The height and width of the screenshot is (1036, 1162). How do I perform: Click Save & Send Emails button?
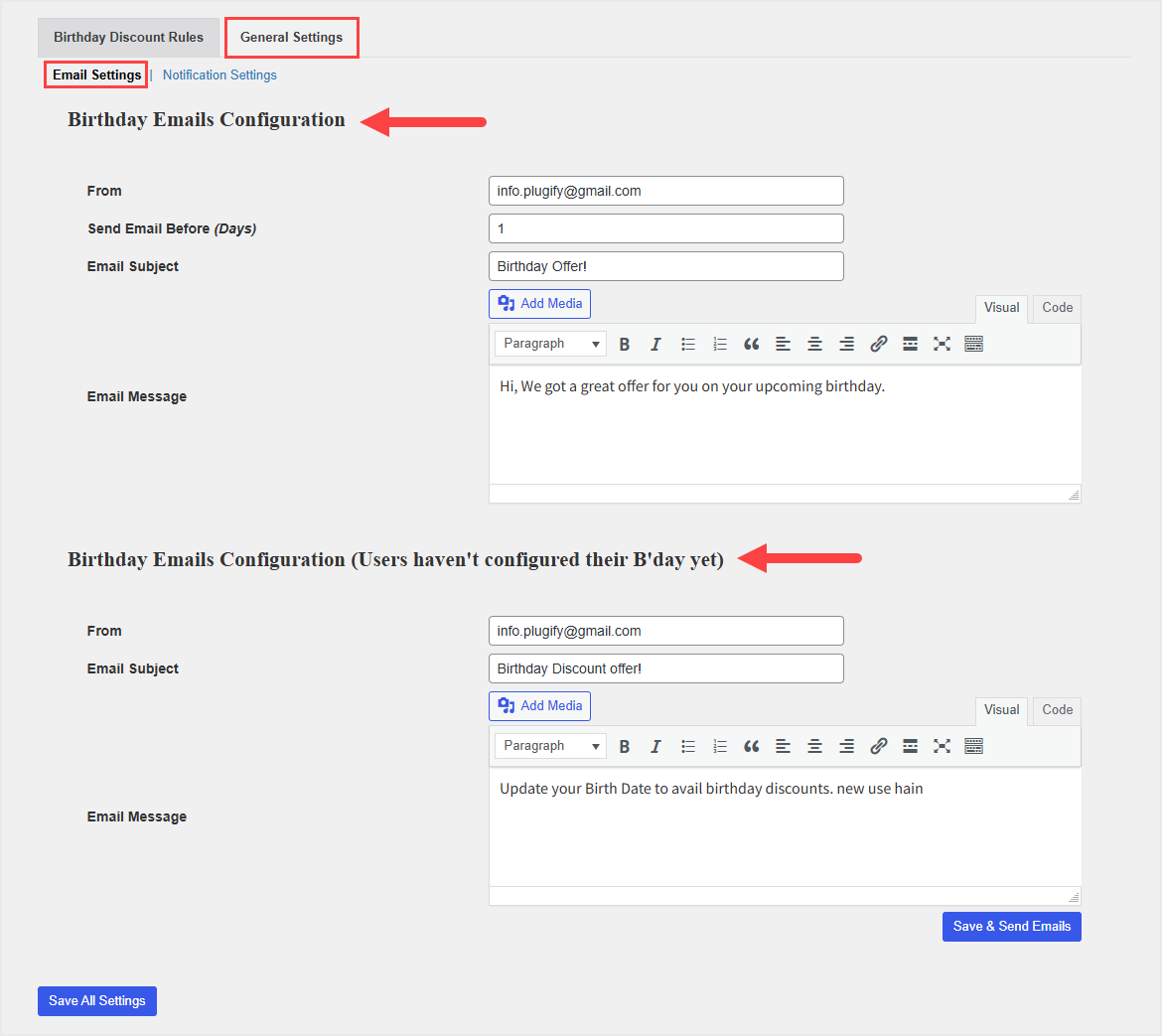[1011, 927]
